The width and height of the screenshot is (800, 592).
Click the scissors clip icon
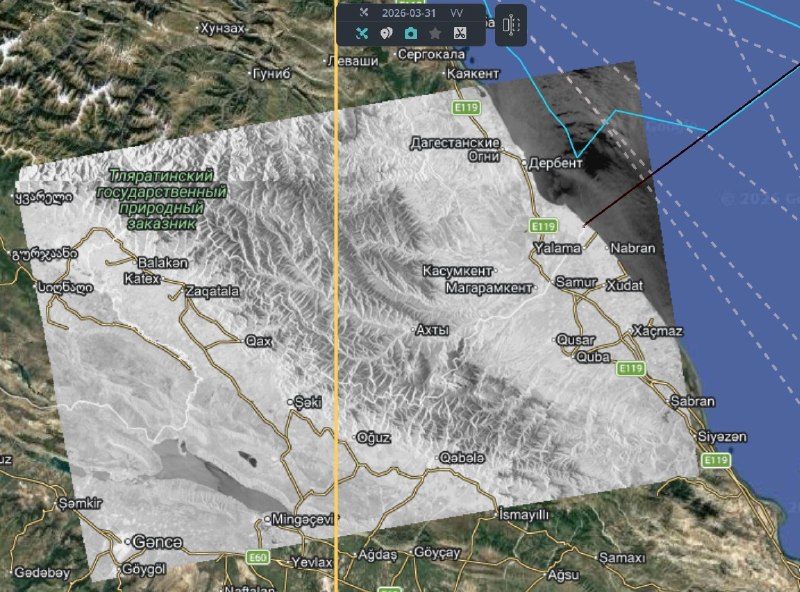(459, 33)
